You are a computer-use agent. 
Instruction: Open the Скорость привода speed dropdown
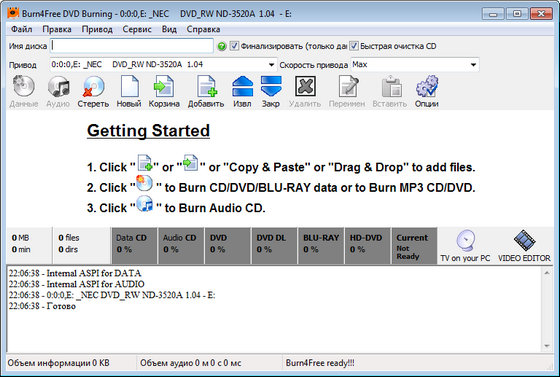[x=473, y=65]
